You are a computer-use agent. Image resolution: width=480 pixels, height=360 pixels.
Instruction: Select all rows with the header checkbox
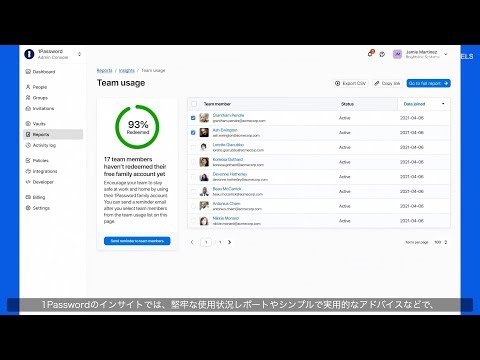tap(194, 104)
